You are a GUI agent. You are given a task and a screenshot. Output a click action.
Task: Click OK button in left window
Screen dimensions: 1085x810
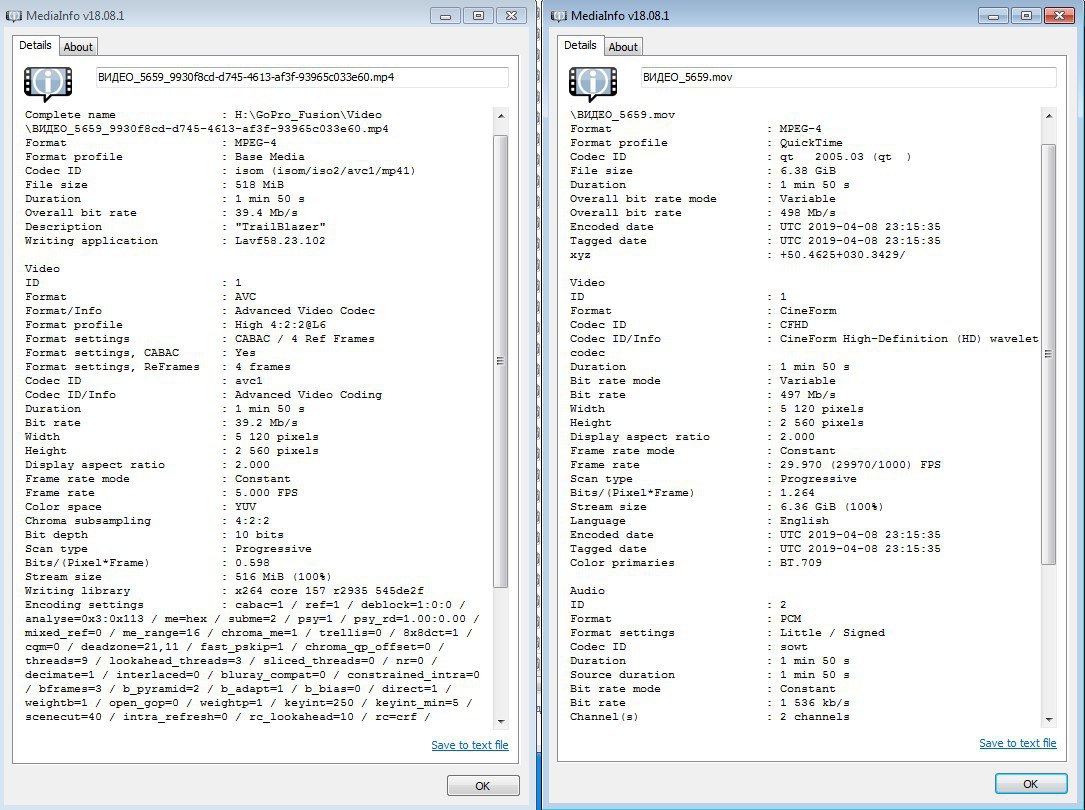483,786
